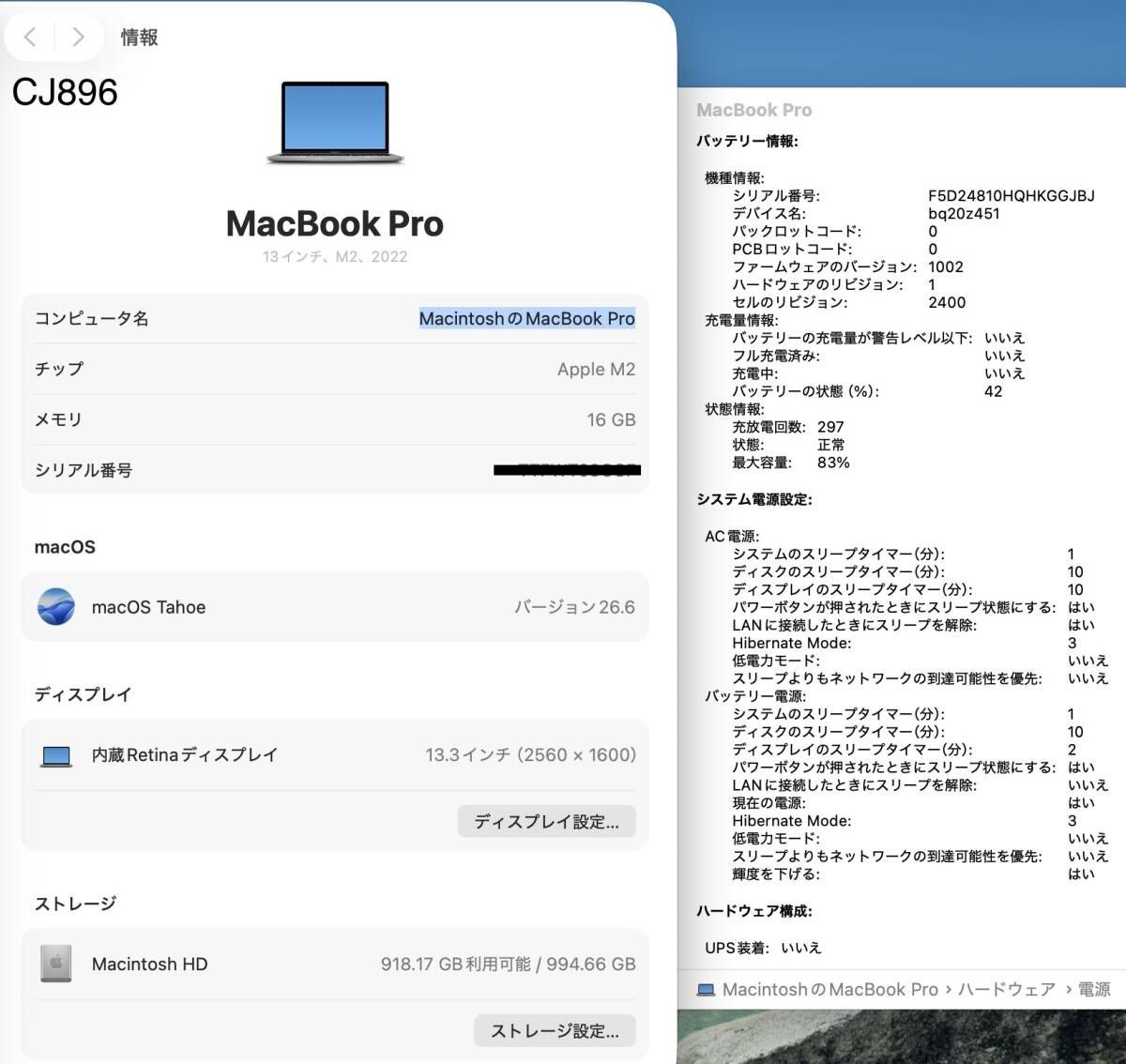
Task: Click the Macintosh HD drive icon
Action: tap(56, 964)
